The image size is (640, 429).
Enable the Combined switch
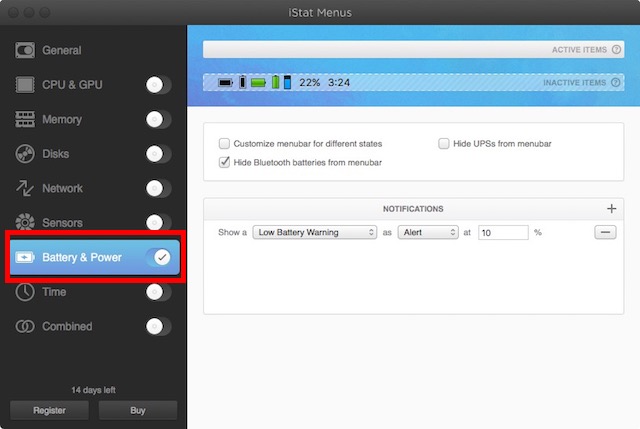(x=158, y=326)
